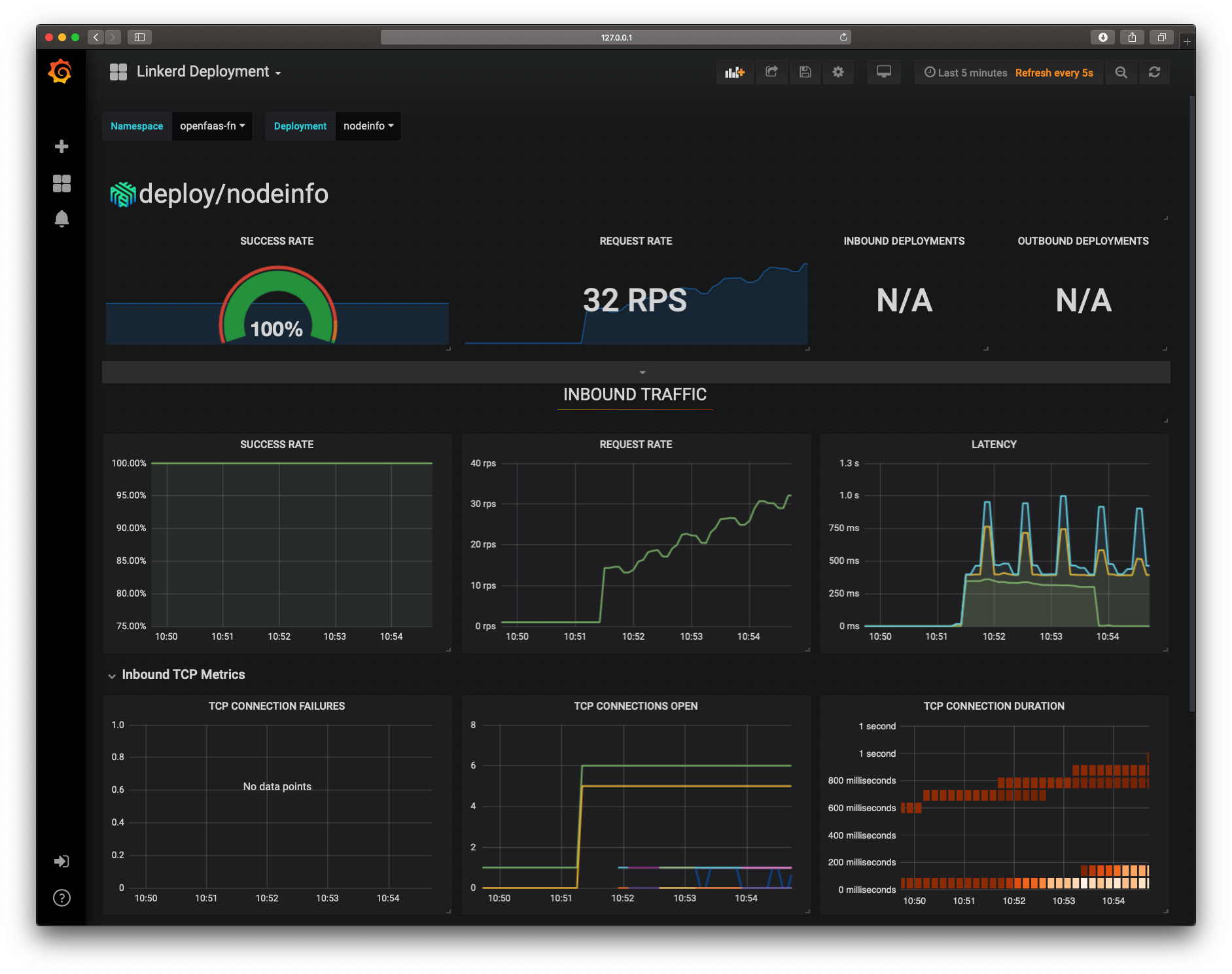Click the TCP Connection Failures title
The image size is (1232, 974).
point(277,706)
